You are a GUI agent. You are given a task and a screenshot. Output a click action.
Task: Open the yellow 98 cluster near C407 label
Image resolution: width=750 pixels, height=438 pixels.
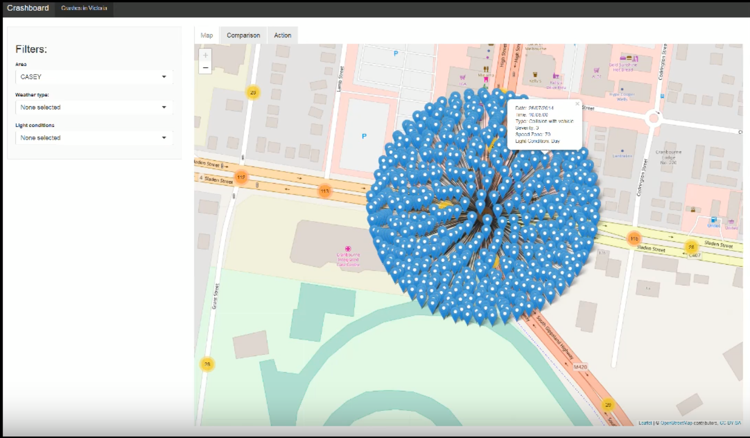pyautogui.click(x=691, y=247)
